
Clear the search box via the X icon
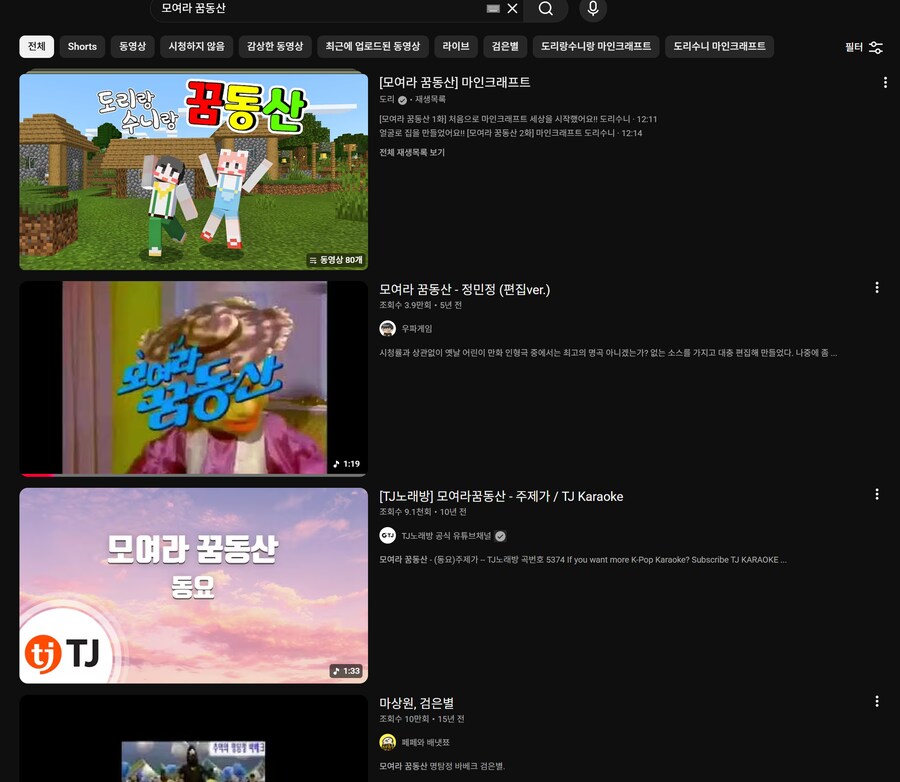[x=510, y=9]
